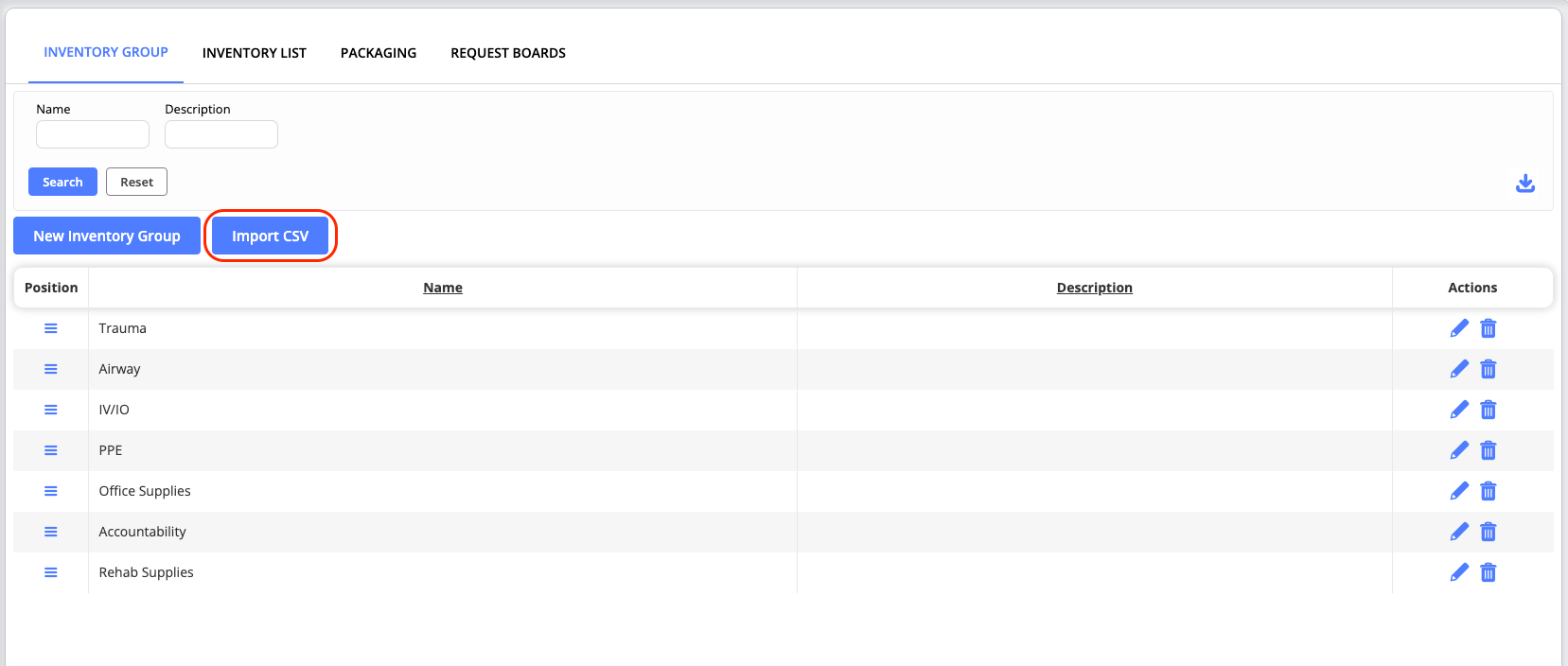Trash the Office Supplies group
Screen dimensions: 1568x666
pos(1489,491)
